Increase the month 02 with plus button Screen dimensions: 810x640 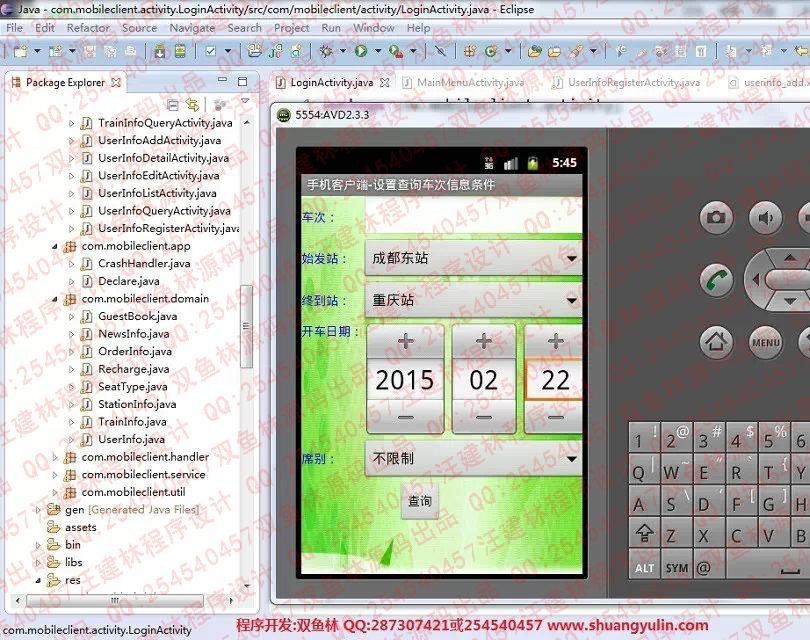(x=484, y=341)
